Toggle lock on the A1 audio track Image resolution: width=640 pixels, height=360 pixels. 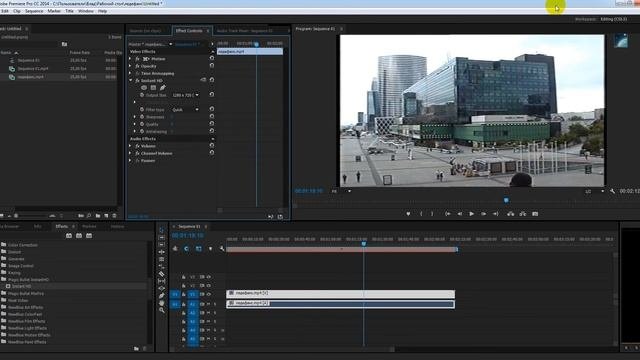click(184, 304)
